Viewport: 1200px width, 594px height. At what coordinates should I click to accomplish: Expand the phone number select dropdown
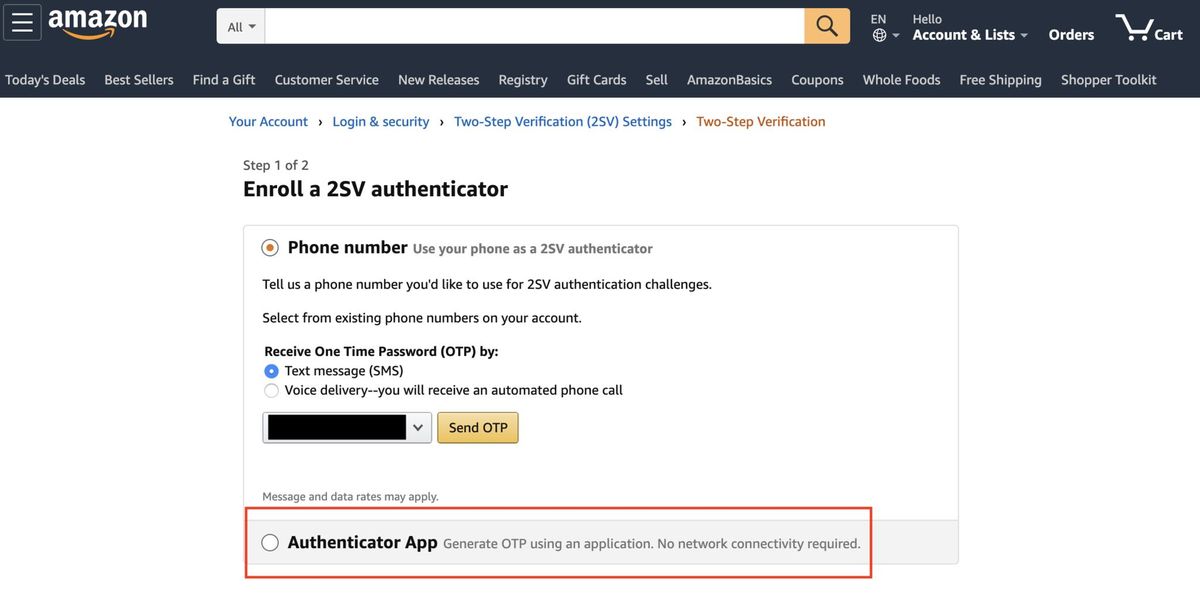(347, 428)
